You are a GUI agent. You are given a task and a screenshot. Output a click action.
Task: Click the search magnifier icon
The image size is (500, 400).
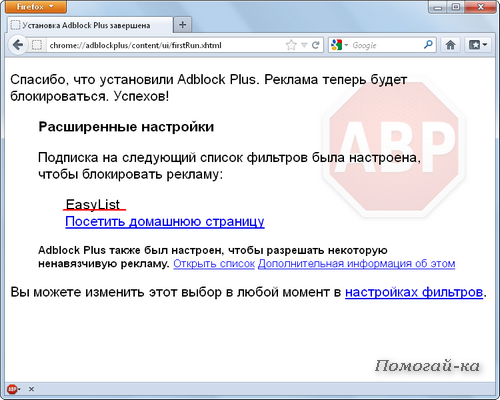[x=428, y=45]
